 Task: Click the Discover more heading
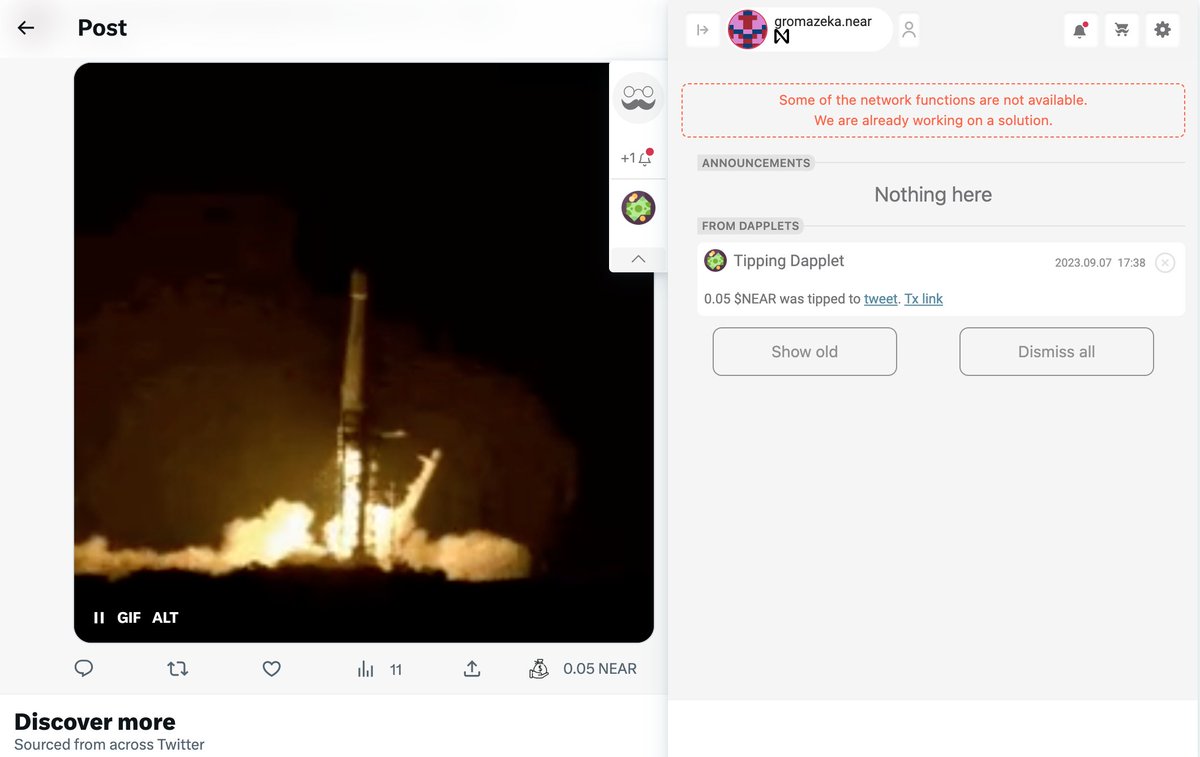coord(95,722)
